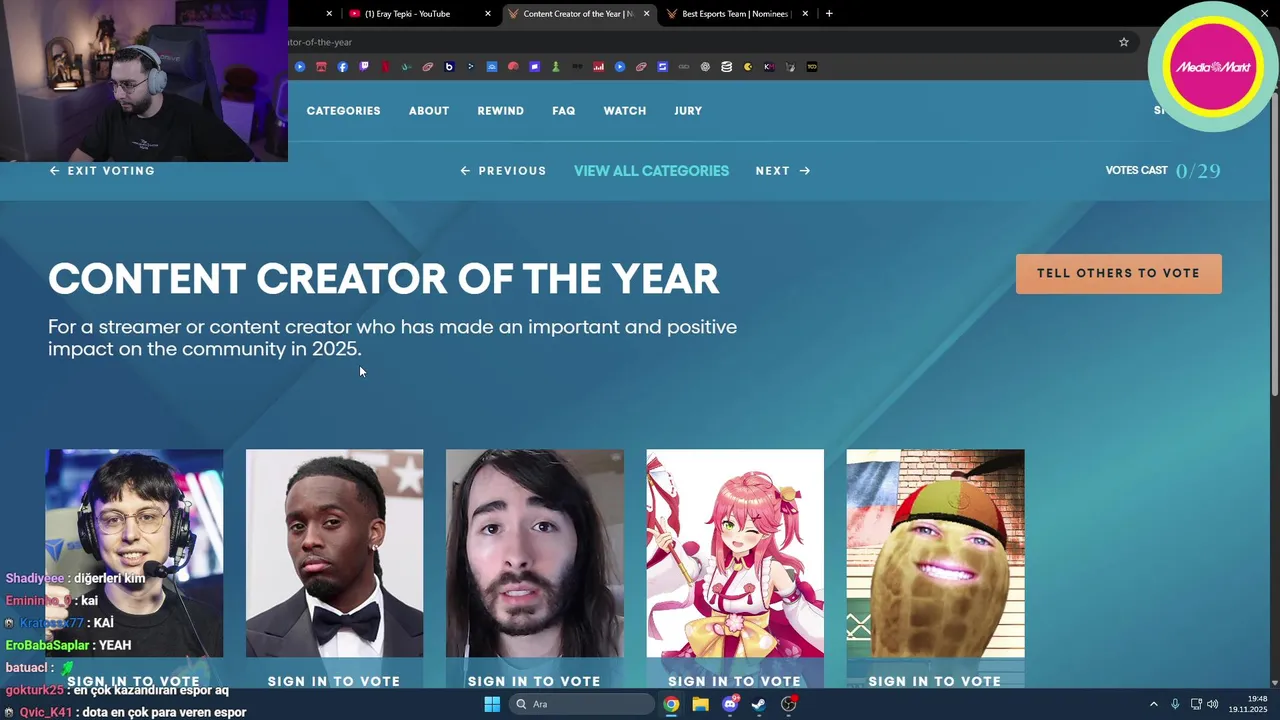The image size is (1280, 720).
Task: Switch to the Best Esports Team tab
Action: [x=736, y=14]
